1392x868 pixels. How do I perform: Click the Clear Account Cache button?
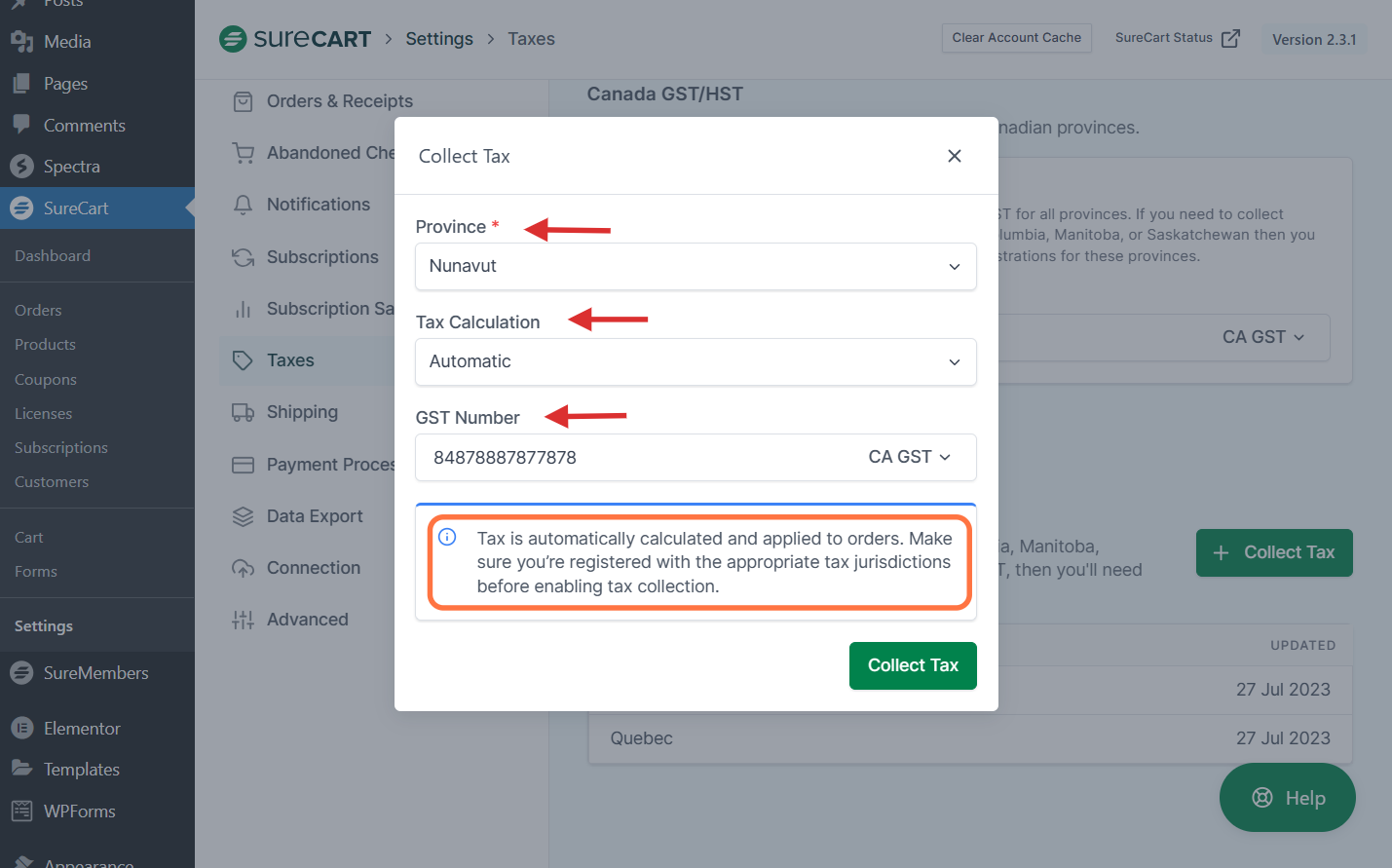point(1016,38)
